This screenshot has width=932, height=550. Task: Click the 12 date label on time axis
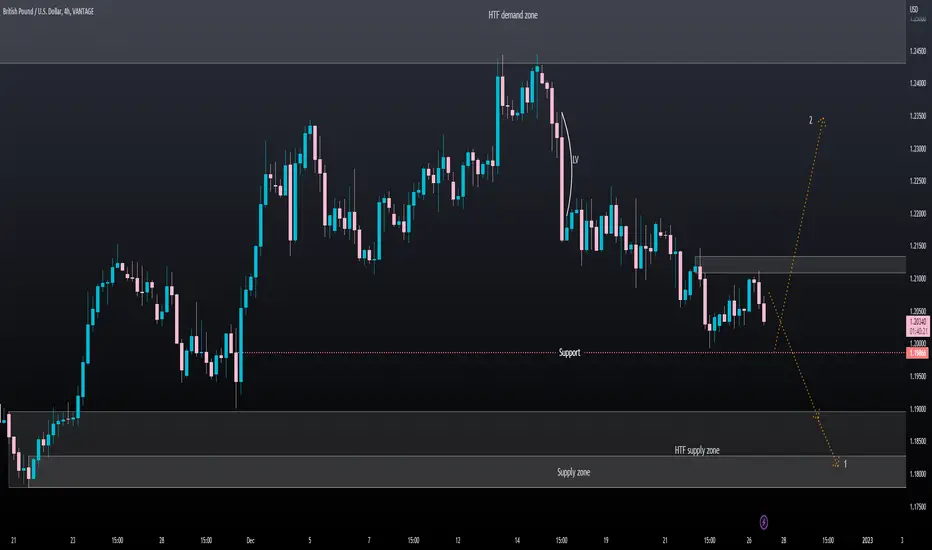click(x=458, y=540)
